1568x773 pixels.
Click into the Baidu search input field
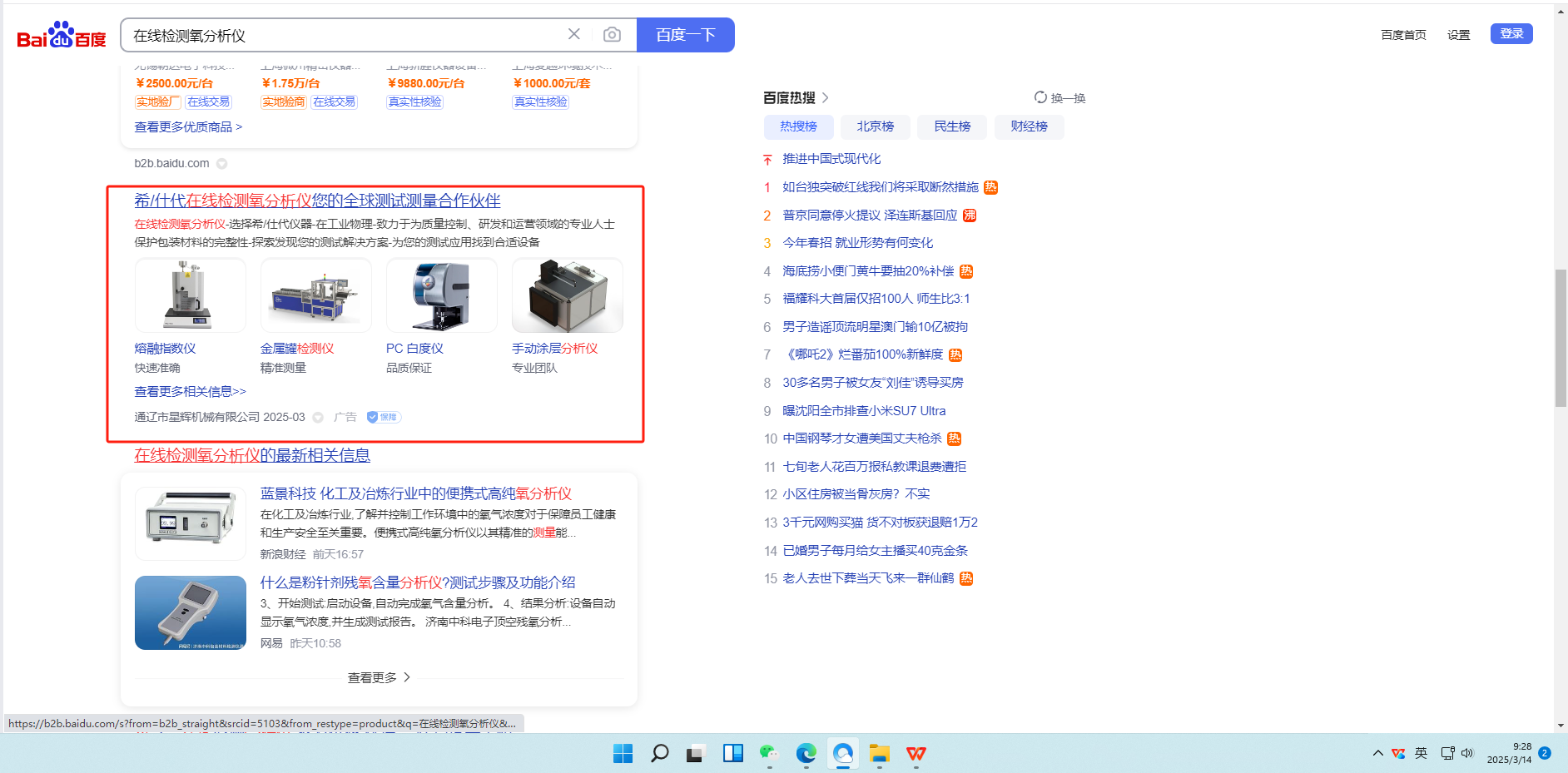345,35
